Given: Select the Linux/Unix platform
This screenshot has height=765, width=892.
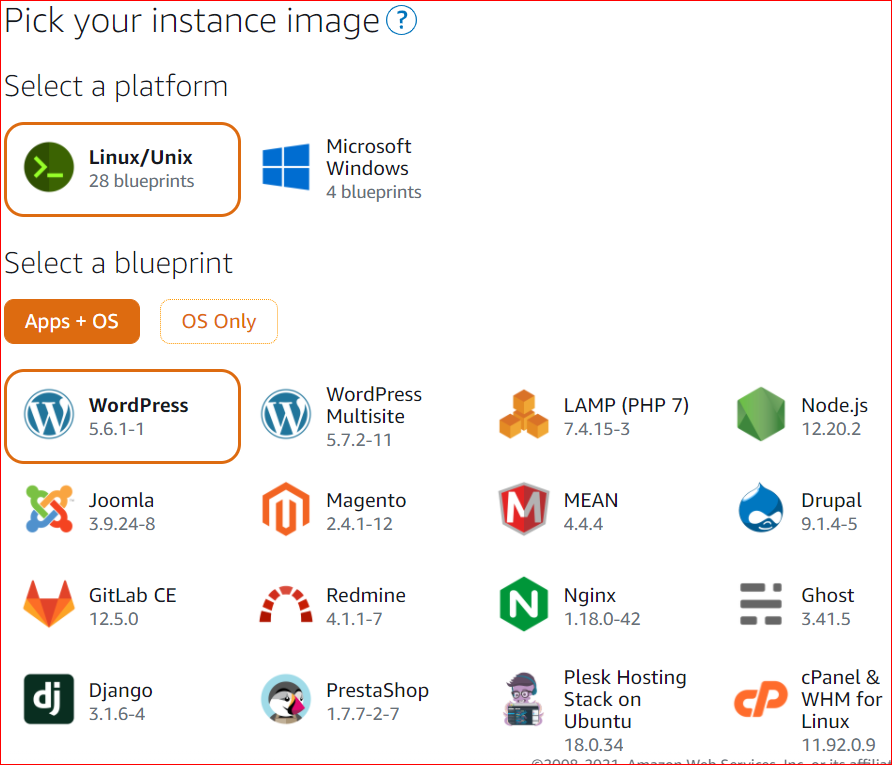Looking at the screenshot, I should click(122, 168).
